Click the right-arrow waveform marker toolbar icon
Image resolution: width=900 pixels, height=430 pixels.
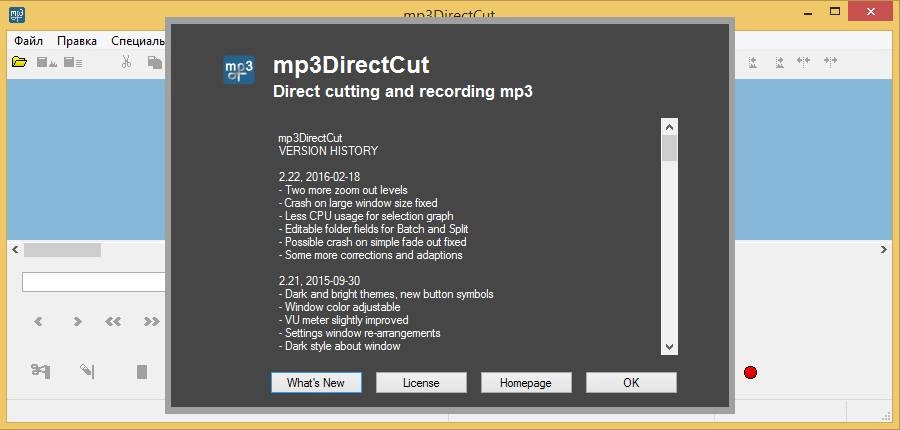(779, 62)
